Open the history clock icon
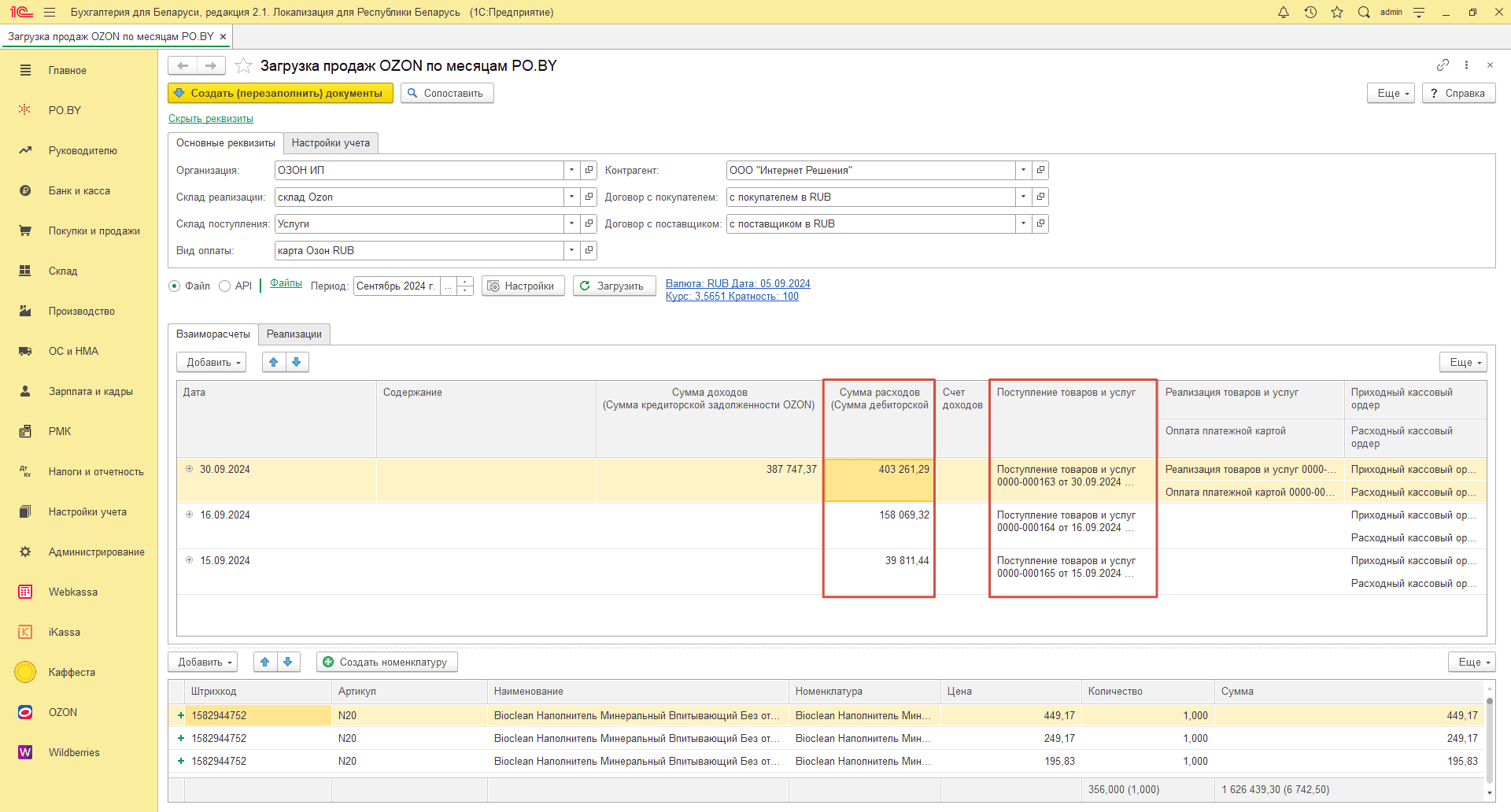Image resolution: width=1511 pixels, height=812 pixels. pyautogui.click(x=1310, y=12)
